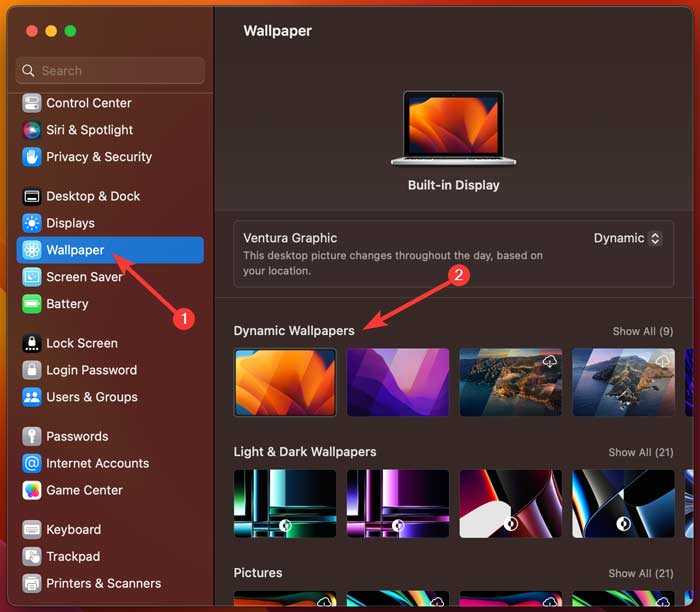Click the Built-in Display preview image
The image size is (700, 612).
click(x=454, y=128)
